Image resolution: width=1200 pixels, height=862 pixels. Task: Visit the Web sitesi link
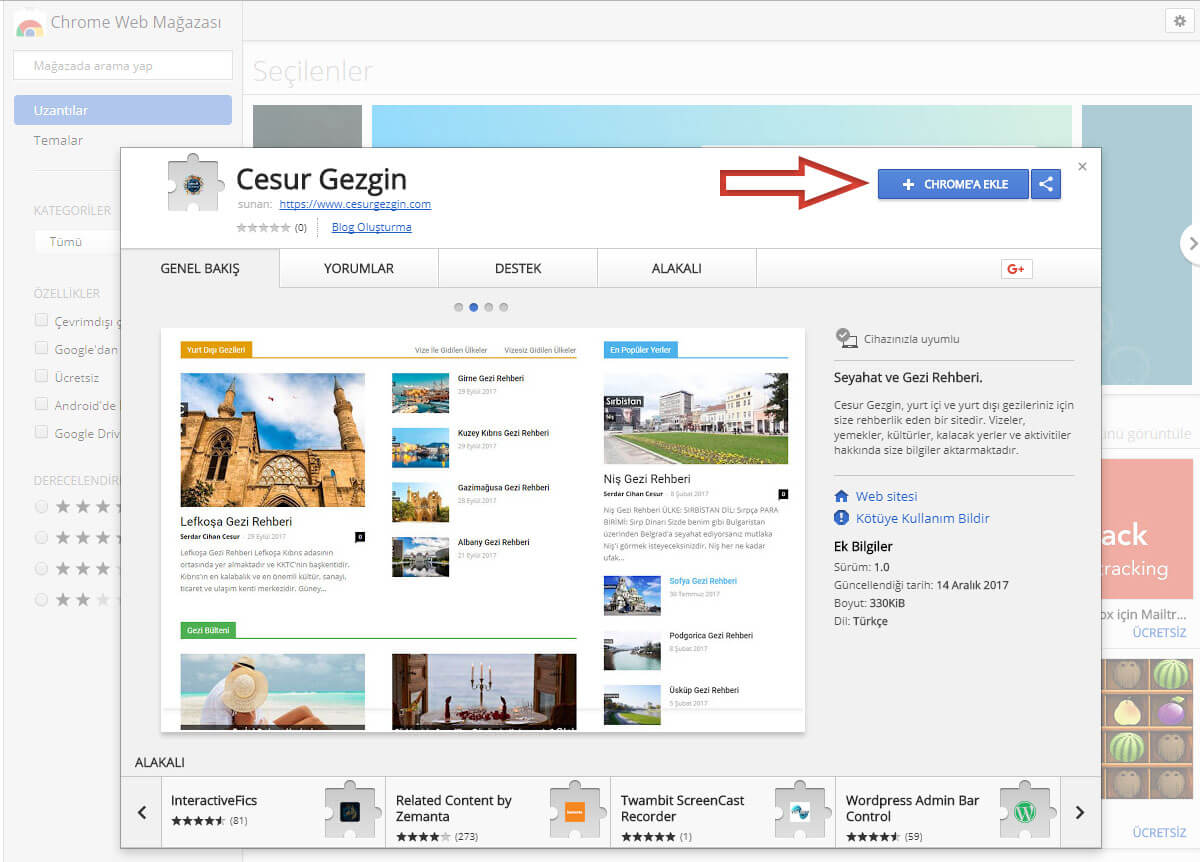[x=886, y=496]
